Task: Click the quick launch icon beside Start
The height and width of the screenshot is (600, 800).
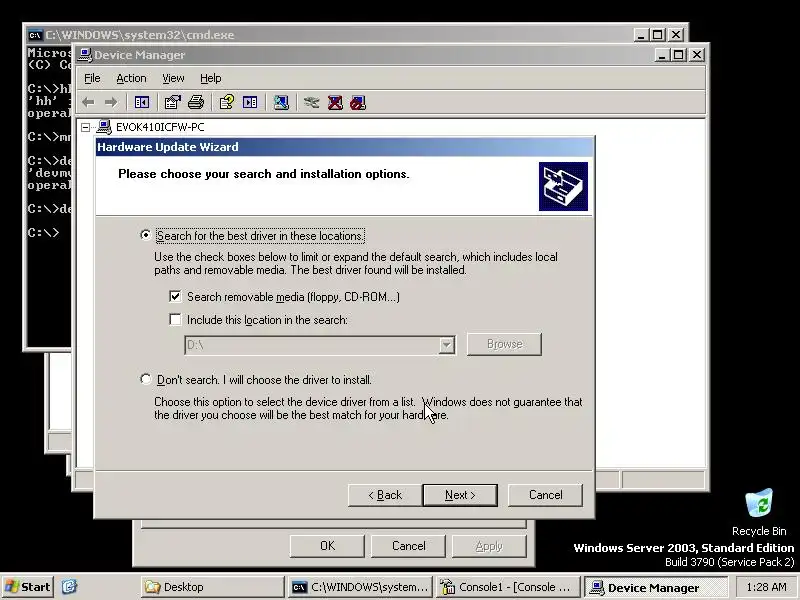Action: tap(69, 587)
